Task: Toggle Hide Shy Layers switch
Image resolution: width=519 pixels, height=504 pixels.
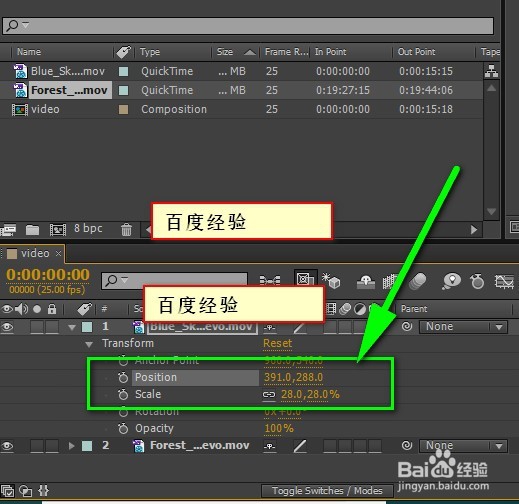Action: point(366,282)
